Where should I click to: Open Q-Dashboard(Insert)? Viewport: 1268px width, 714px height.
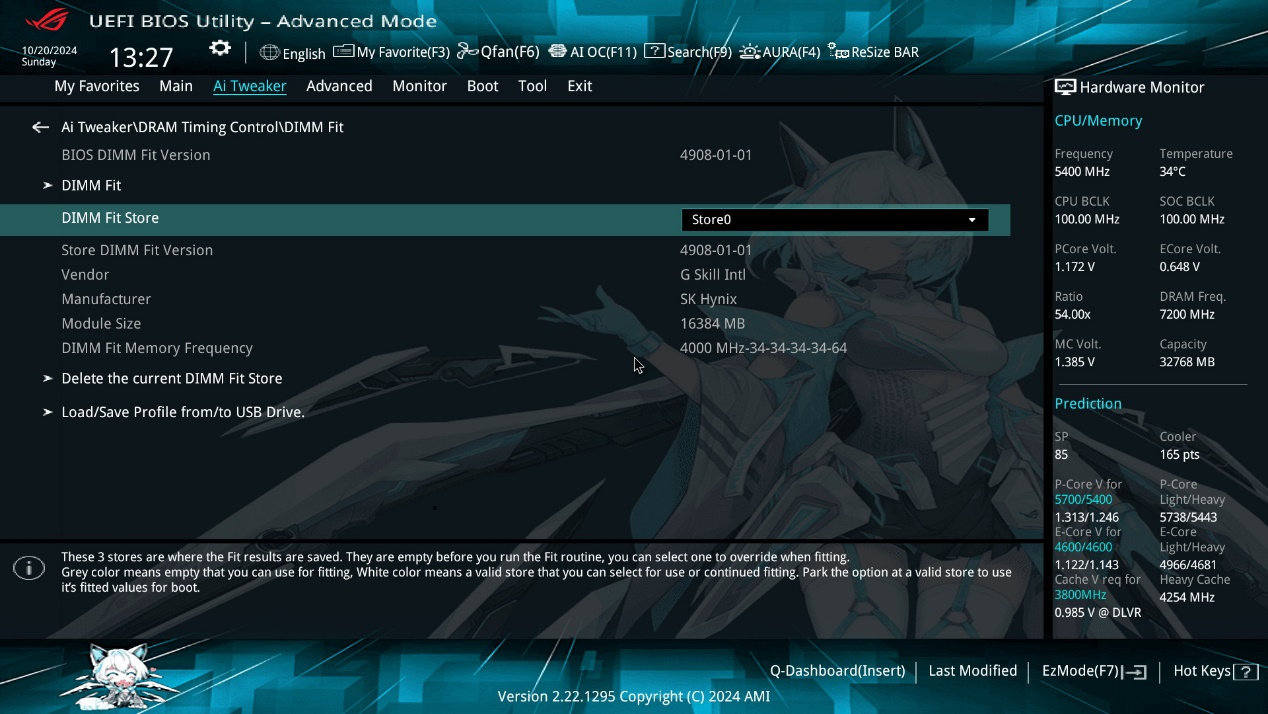[837, 671]
